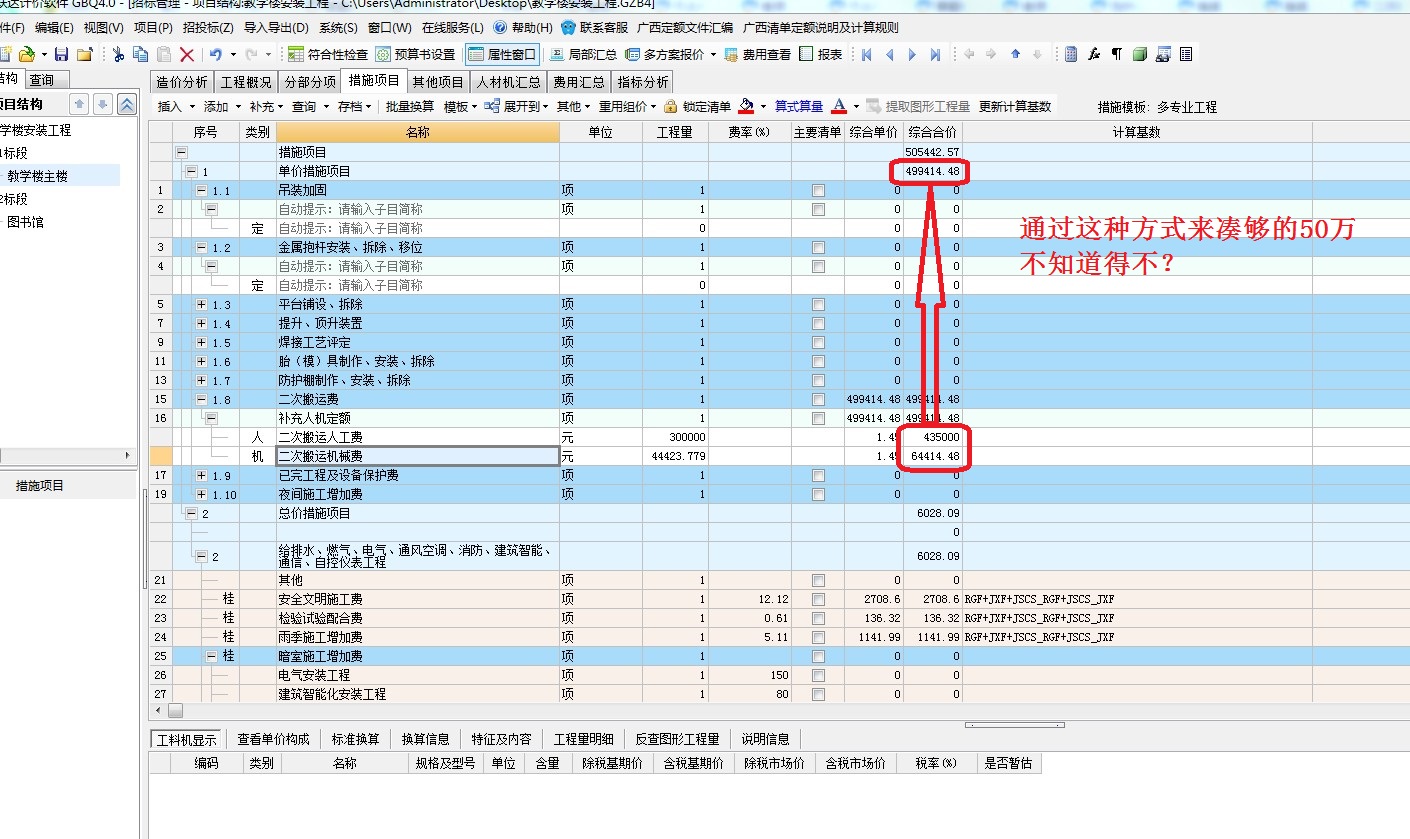
Task: Click the blue move-up arrow in toolbar
Action: [1015, 54]
